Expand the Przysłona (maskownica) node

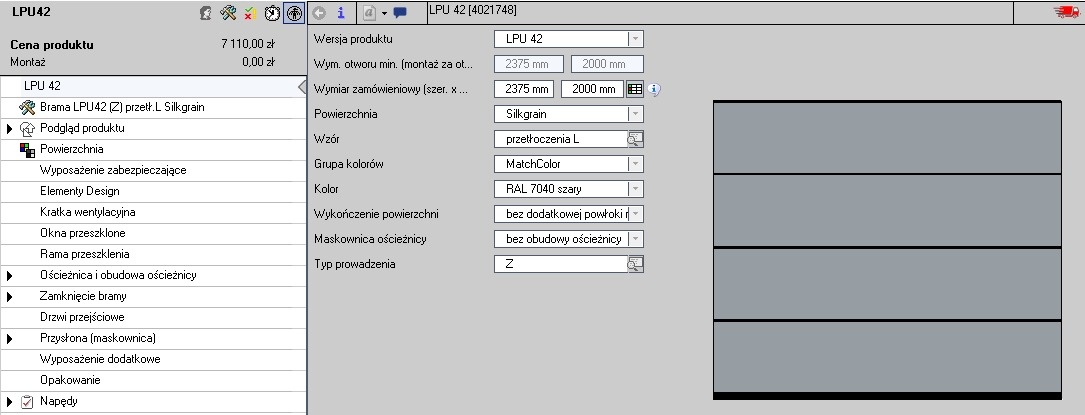[x=10, y=339]
